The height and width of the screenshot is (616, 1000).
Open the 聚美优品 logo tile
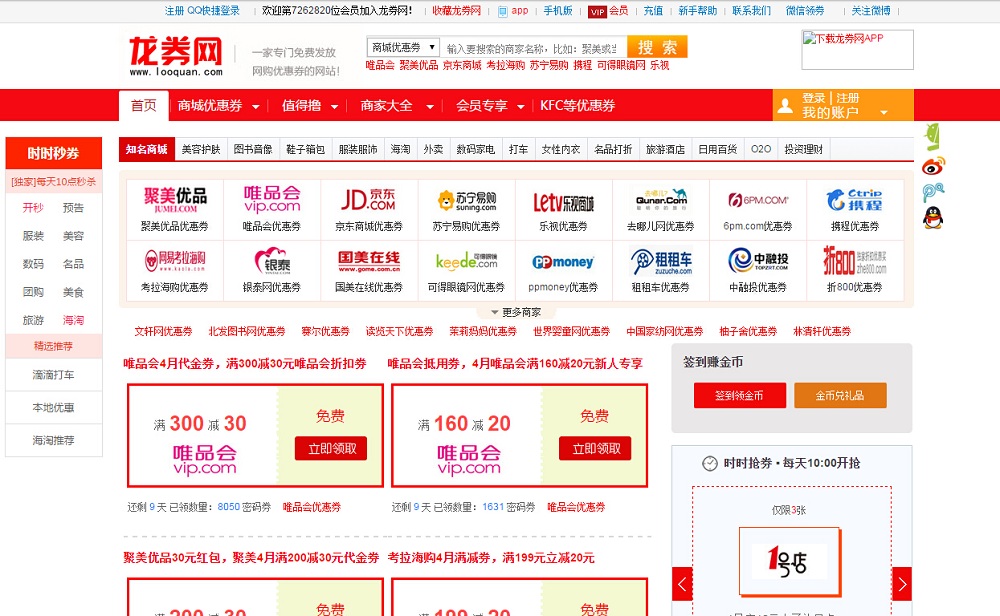175,200
